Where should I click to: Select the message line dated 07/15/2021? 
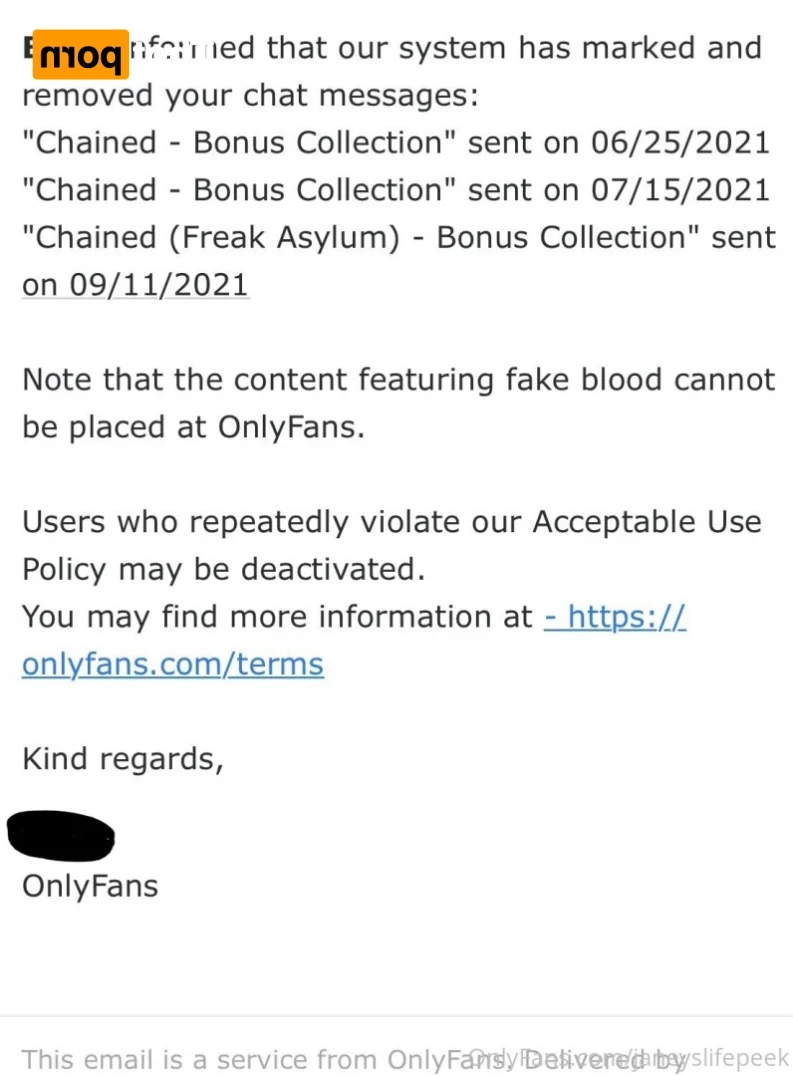(x=396, y=190)
